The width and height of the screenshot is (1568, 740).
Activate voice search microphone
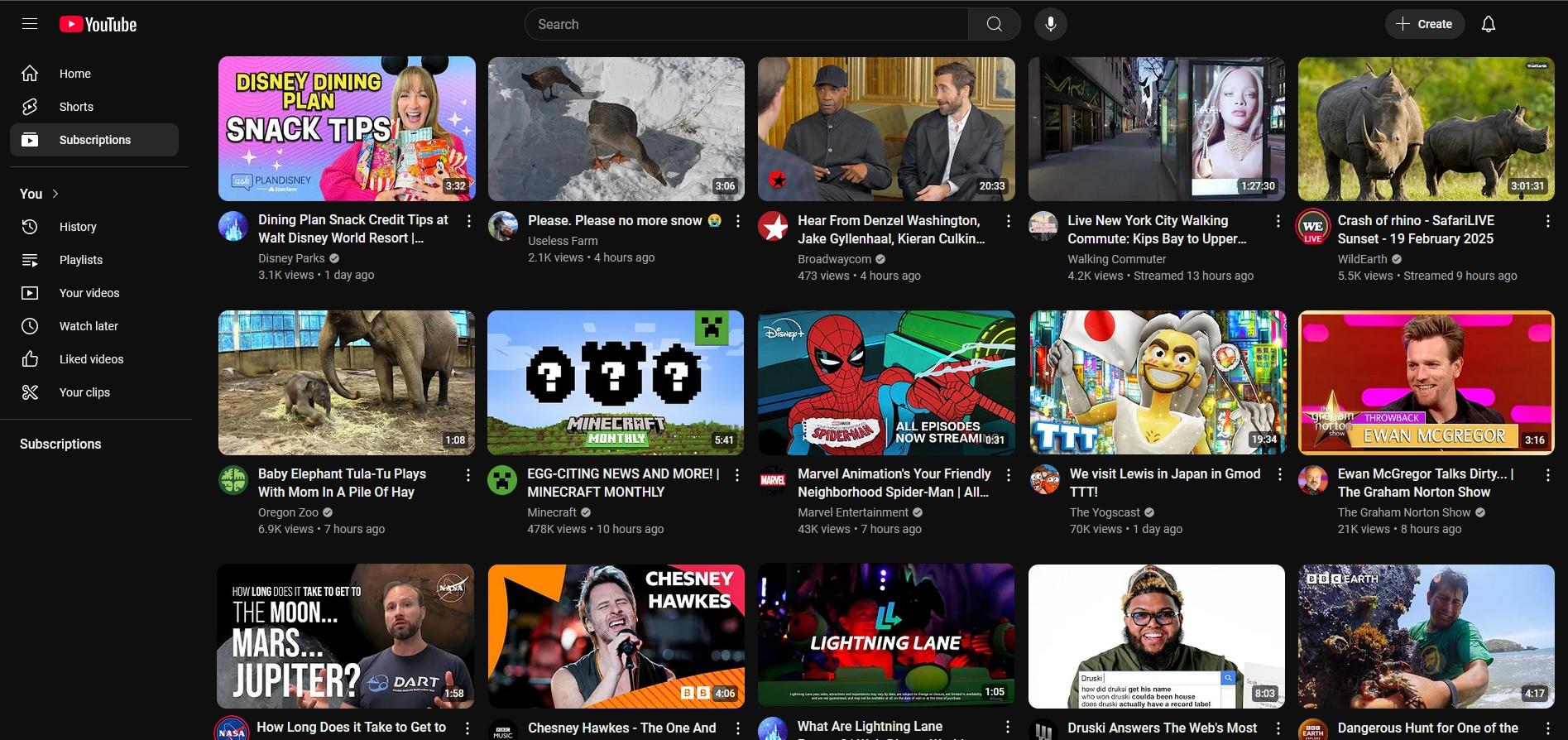click(x=1050, y=24)
